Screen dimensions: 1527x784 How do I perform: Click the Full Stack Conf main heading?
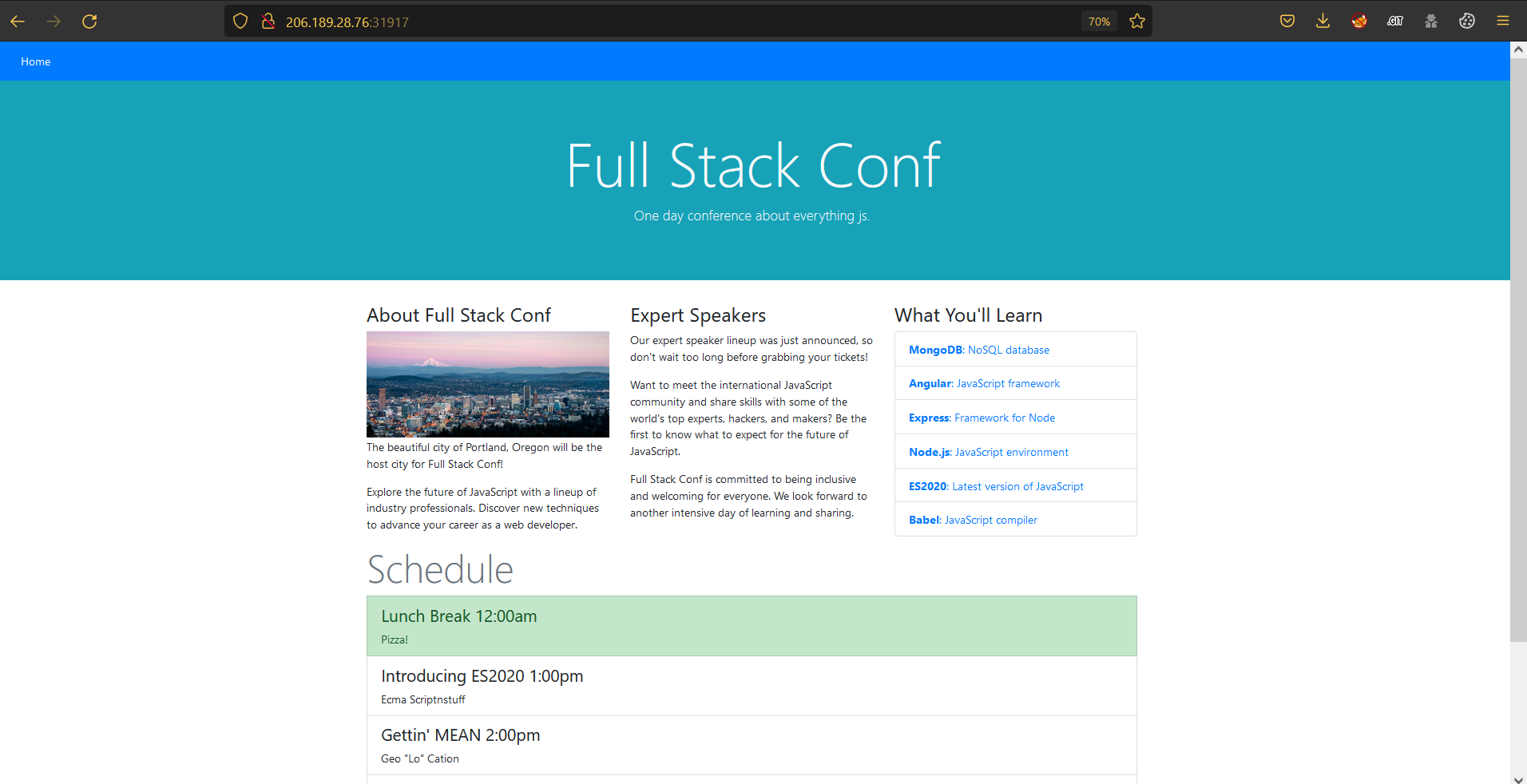pos(753,165)
